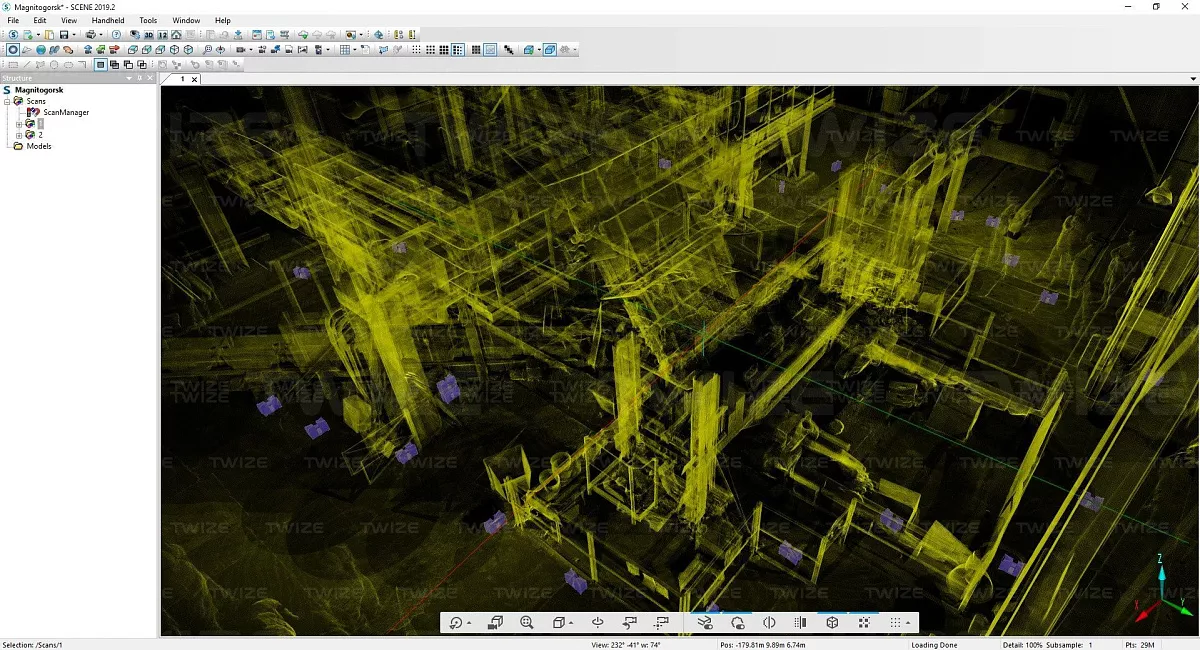Click the Save project icon
This screenshot has height=650, width=1200.
click(x=62, y=35)
